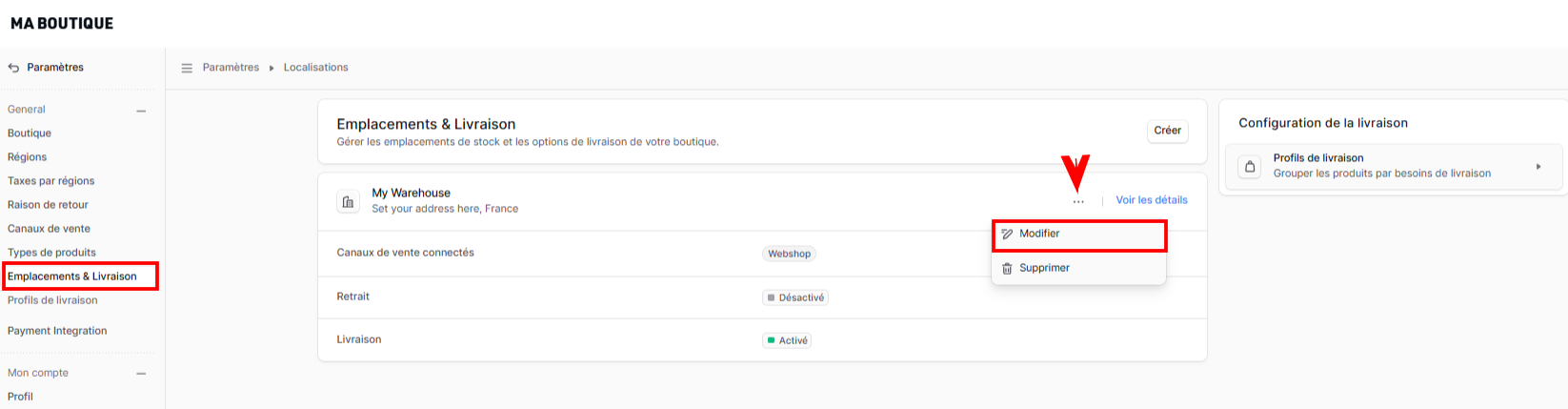Collapse the General section in sidebar
This screenshot has width=1568, height=409.
tap(141, 111)
